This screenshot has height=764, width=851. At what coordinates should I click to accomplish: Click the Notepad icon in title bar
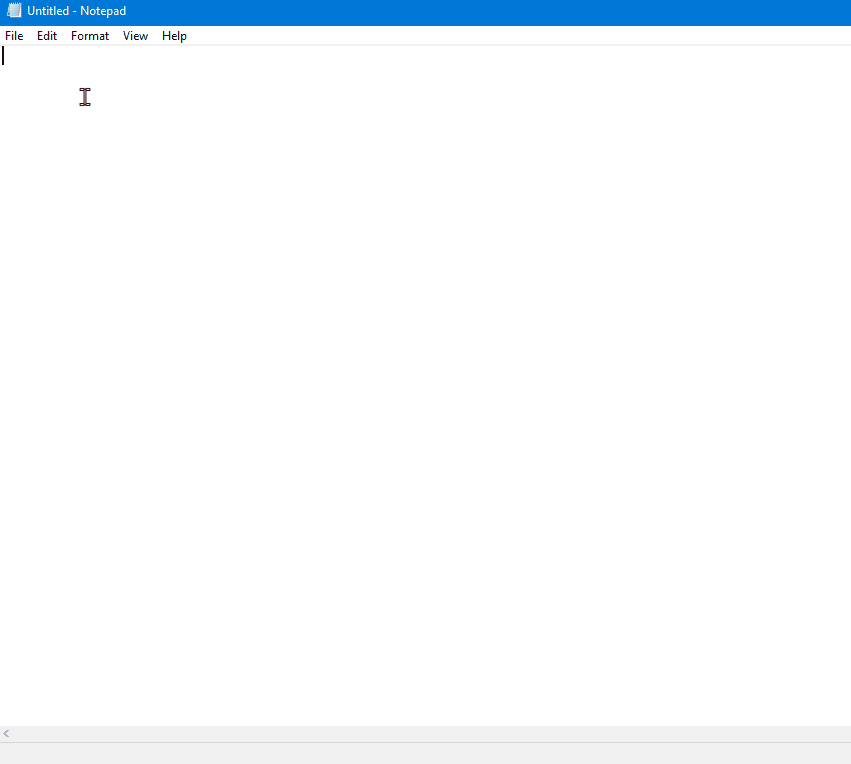click(x=14, y=11)
